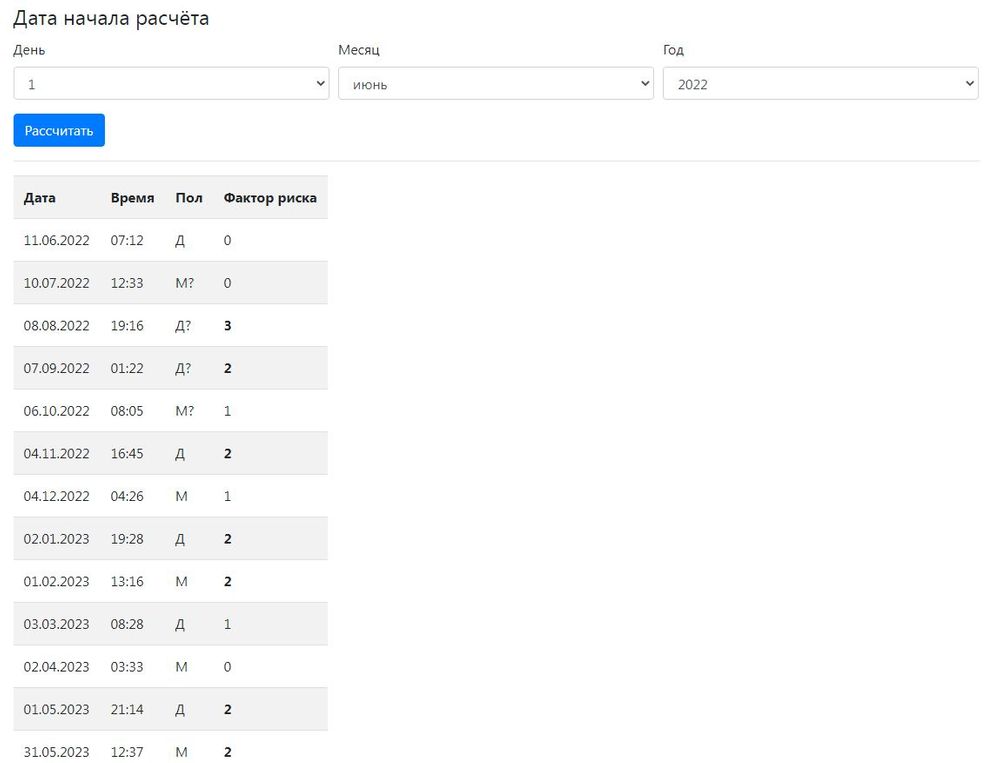This screenshot has height=763, width=1000.
Task: Click time 13:16 in the table
Action: (x=127, y=581)
